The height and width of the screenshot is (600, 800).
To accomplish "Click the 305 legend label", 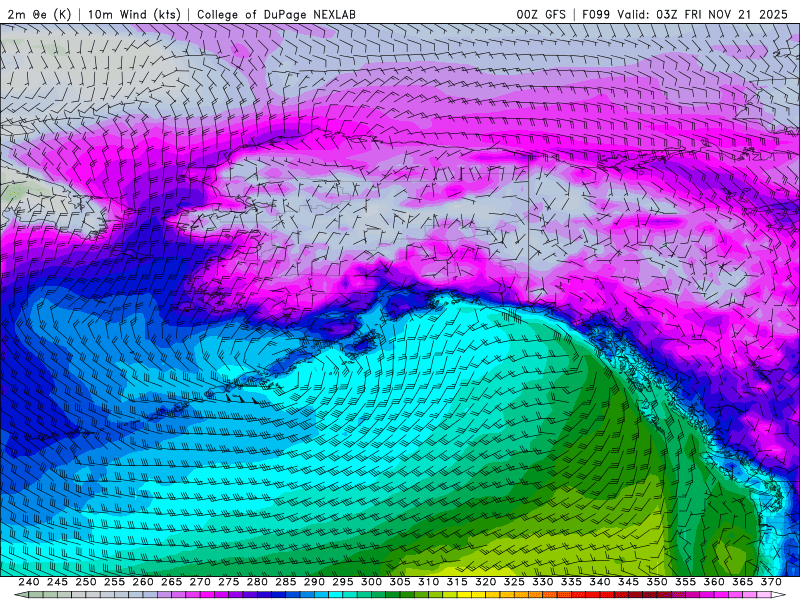I will coord(400,582).
